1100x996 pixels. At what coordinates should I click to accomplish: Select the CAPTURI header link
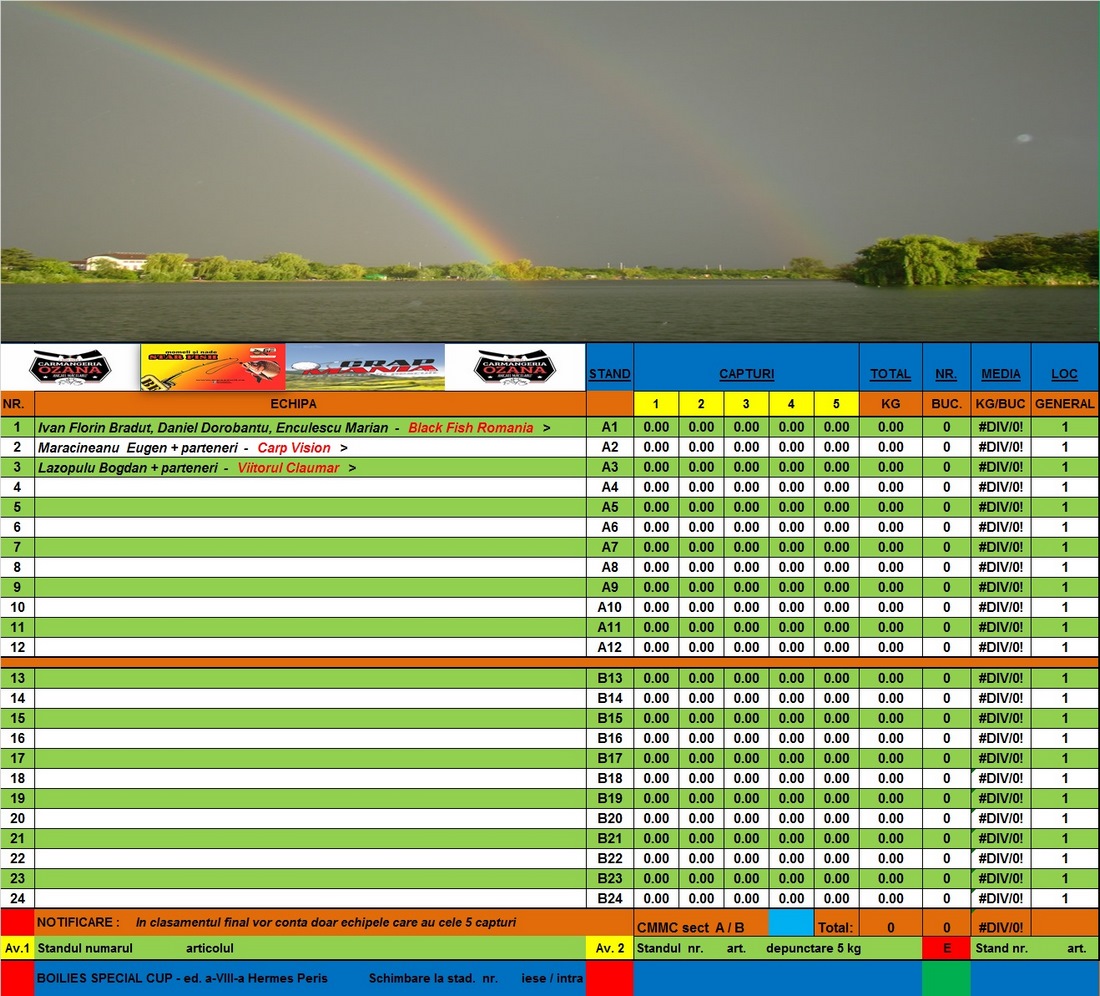click(746, 374)
